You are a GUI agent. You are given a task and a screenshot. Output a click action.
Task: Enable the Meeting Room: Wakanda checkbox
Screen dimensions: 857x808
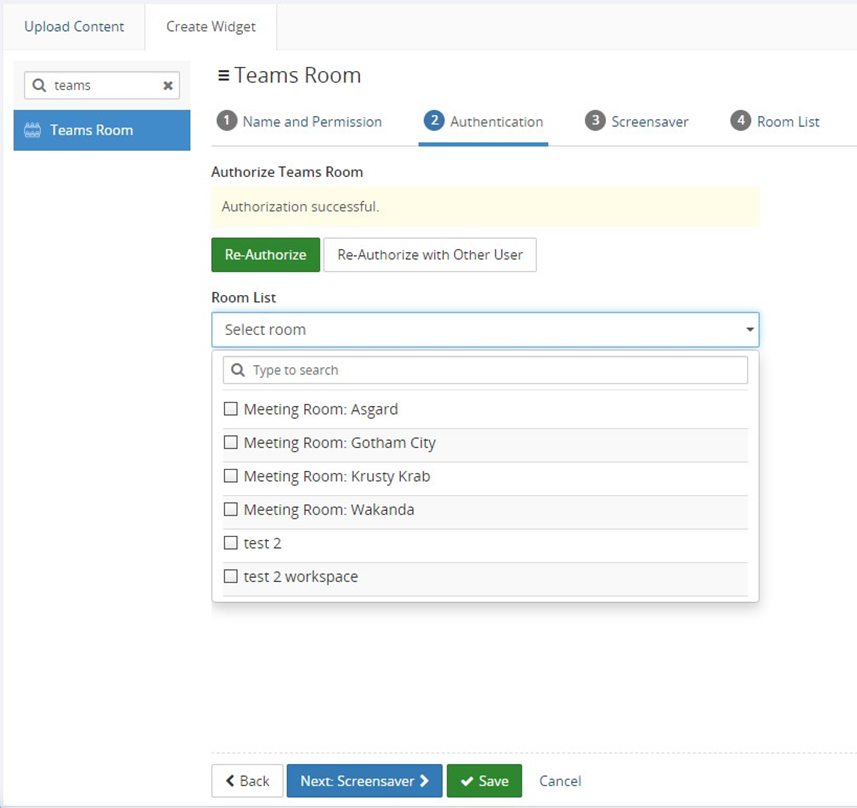pyautogui.click(x=231, y=510)
